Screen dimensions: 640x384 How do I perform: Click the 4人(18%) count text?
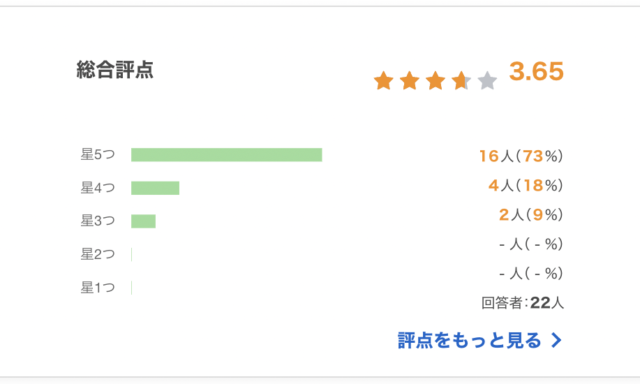[526, 185]
